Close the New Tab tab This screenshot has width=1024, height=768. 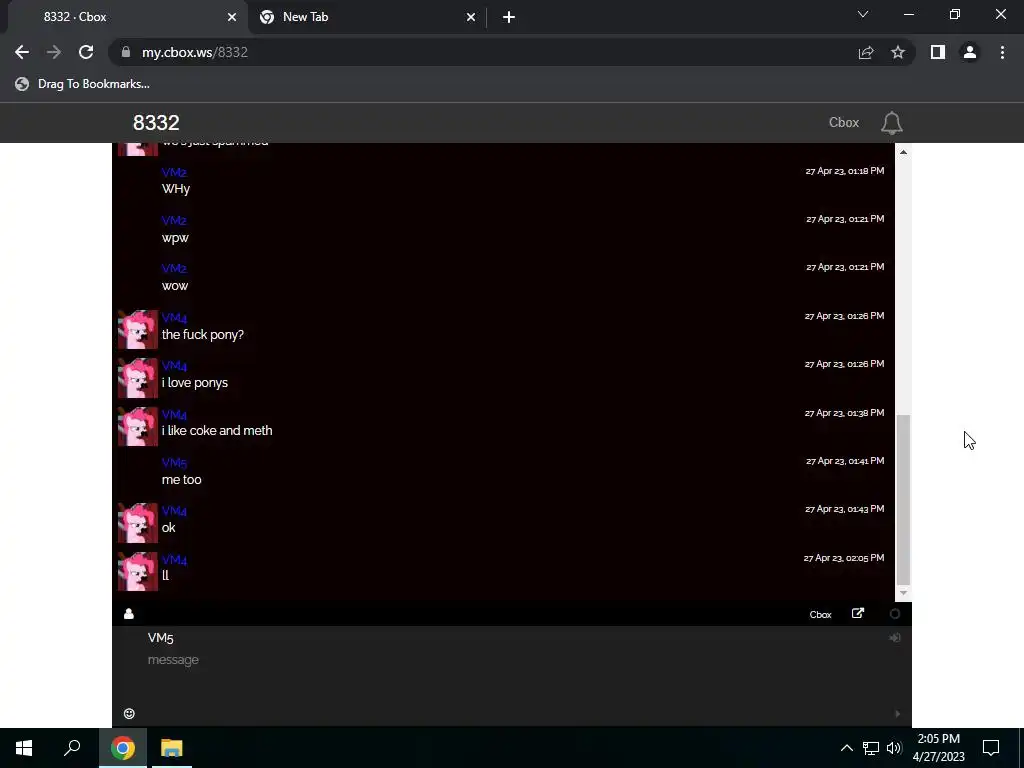click(471, 17)
